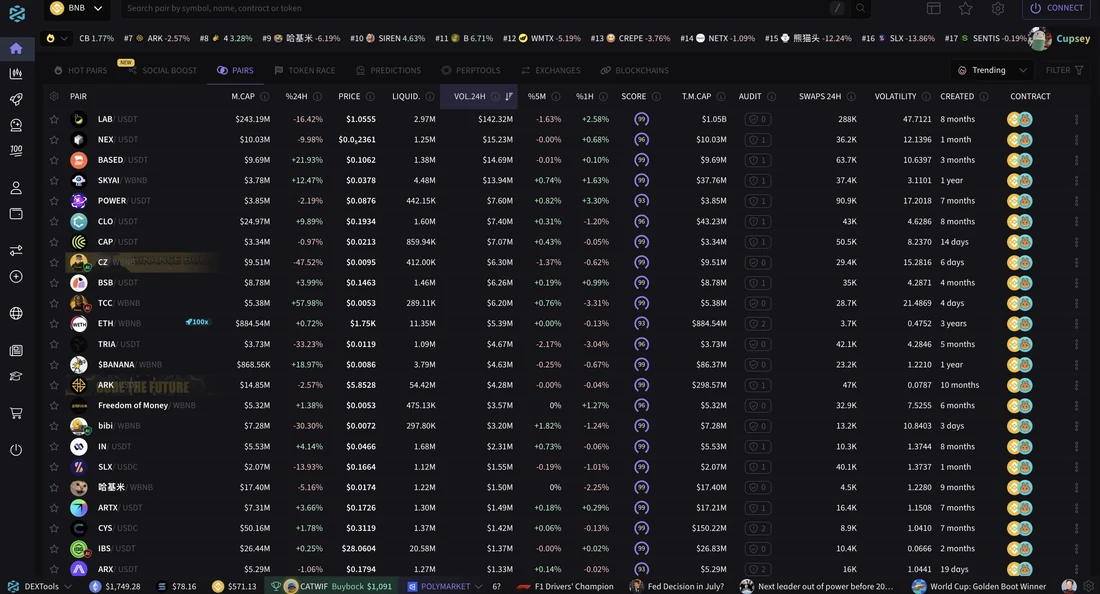The width and height of the screenshot is (1100, 594).
Task: Favorite the SLX/USDC pair star
Action: pos(54,466)
